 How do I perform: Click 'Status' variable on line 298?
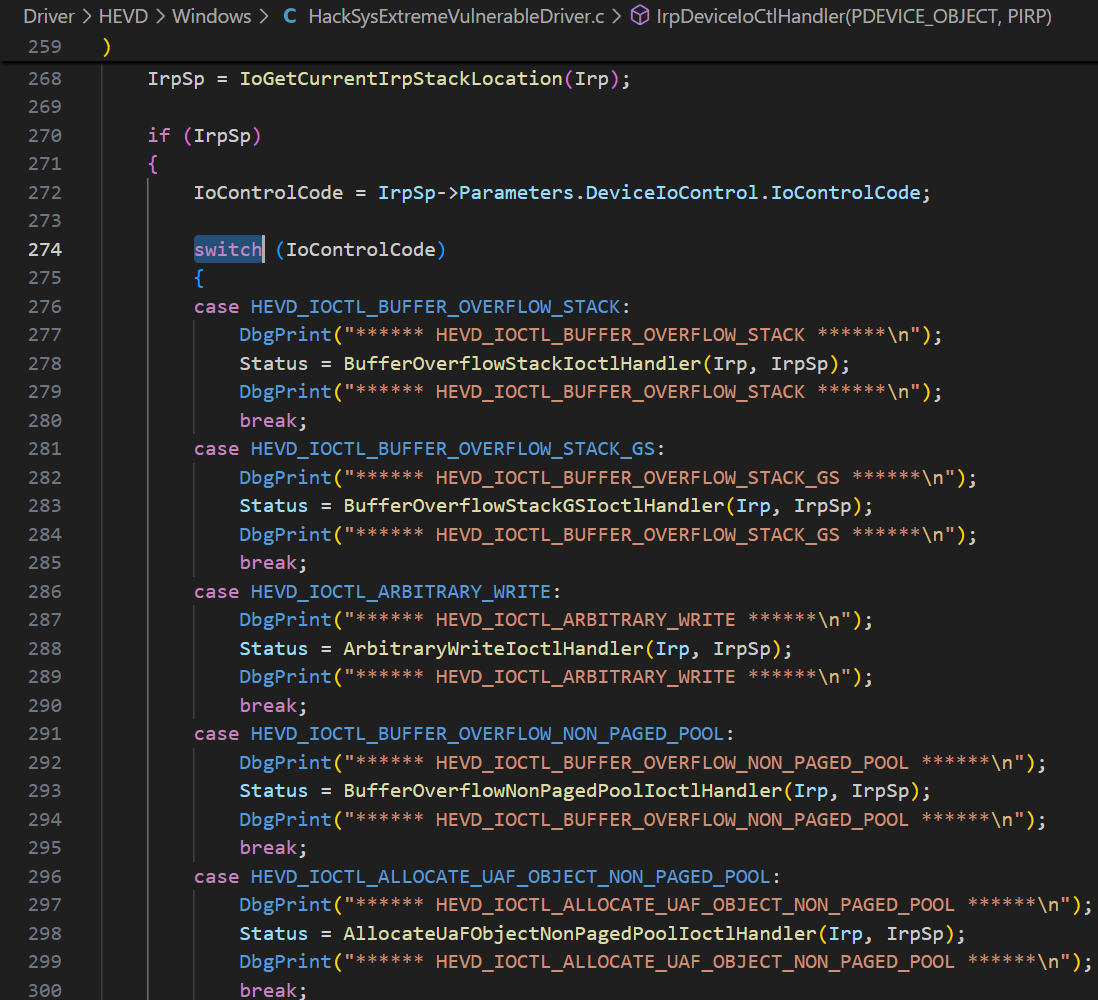274,934
